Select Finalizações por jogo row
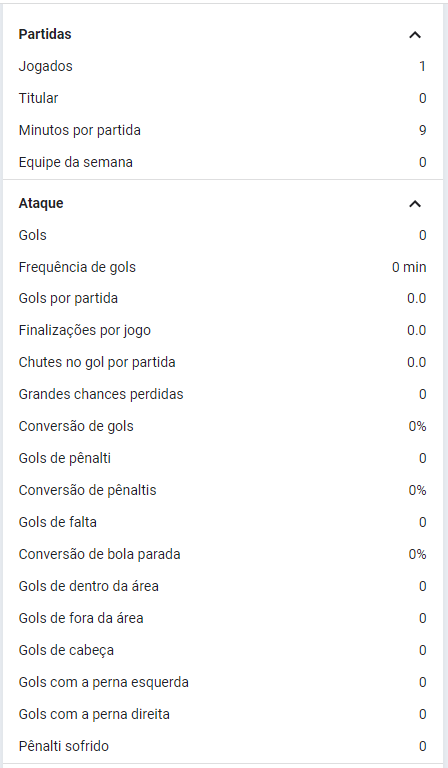Screen dimensions: 448x768 point(222,331)
